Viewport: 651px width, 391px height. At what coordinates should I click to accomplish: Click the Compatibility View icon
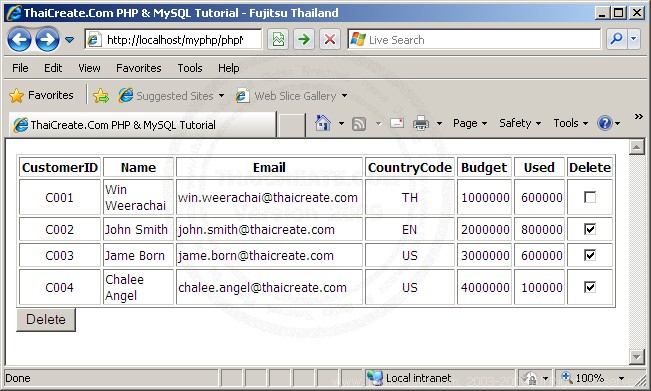278,40
